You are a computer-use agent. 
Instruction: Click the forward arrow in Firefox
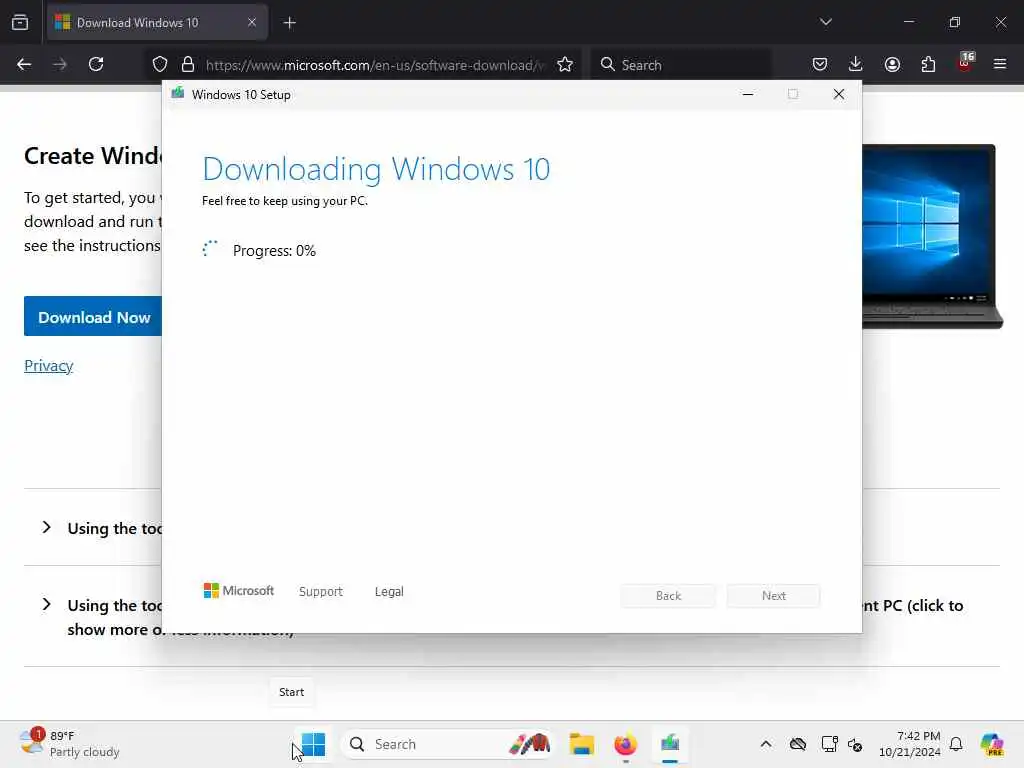point(59,64)
